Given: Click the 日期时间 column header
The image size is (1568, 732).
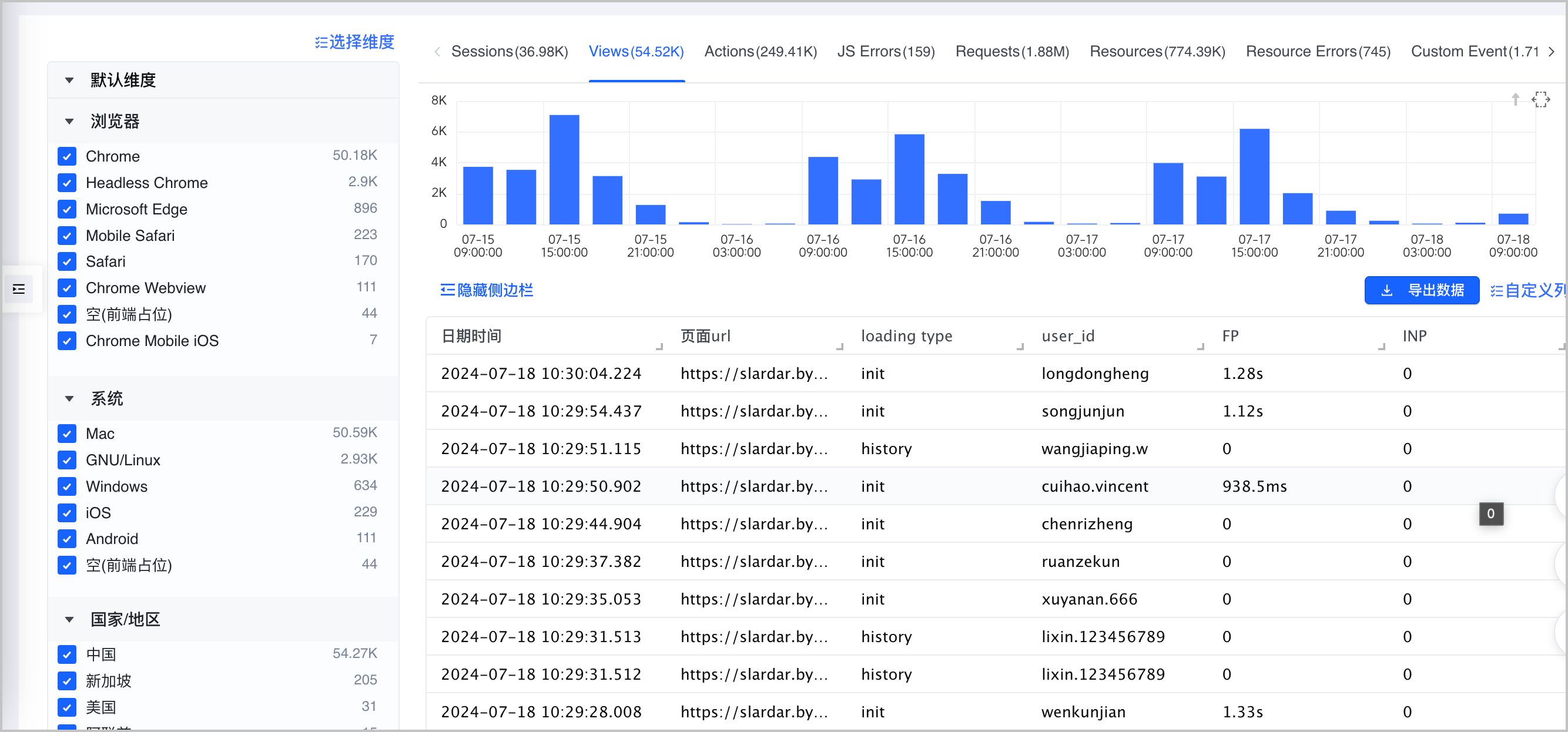Looking at the screenshot, I should tap(471, 337).
